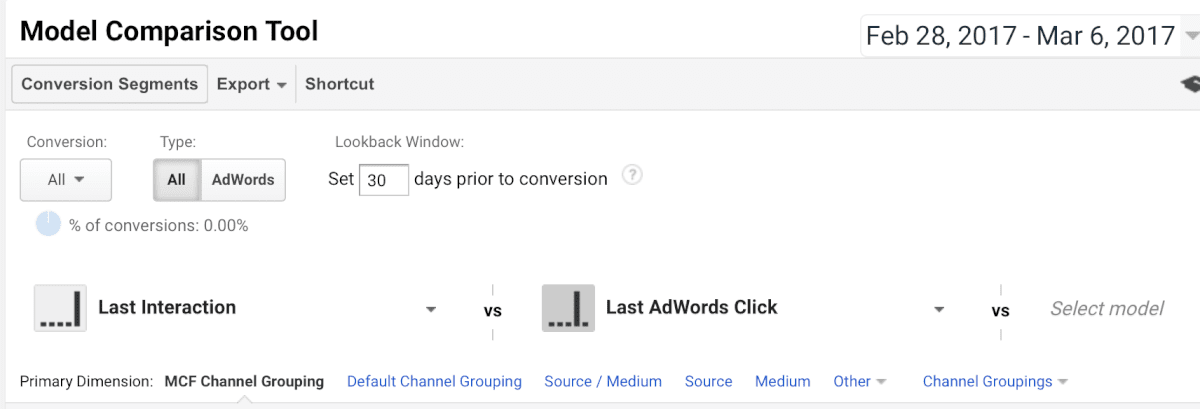Click the Last Interaction model bar-chart icon
Screen dimensions: 1200x409
[60, 307]
